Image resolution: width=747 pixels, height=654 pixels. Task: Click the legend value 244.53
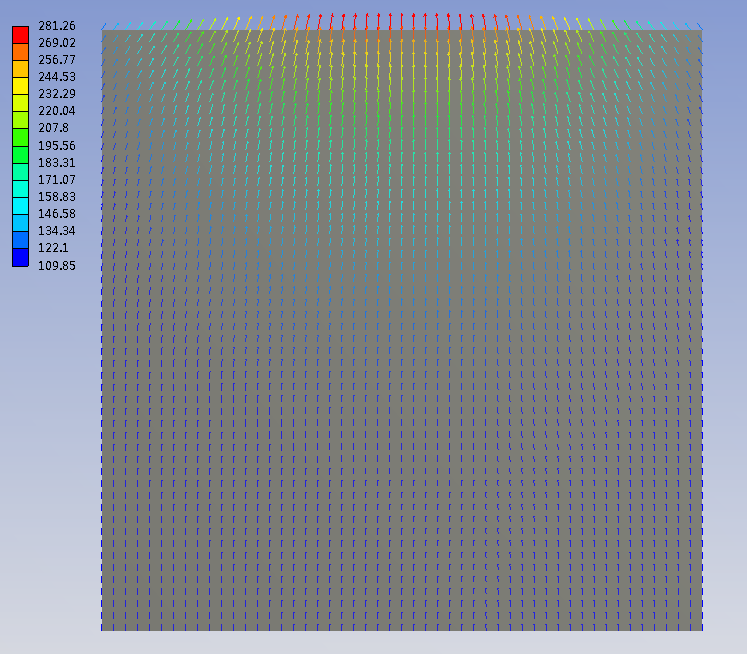click(x=57, y=77)
